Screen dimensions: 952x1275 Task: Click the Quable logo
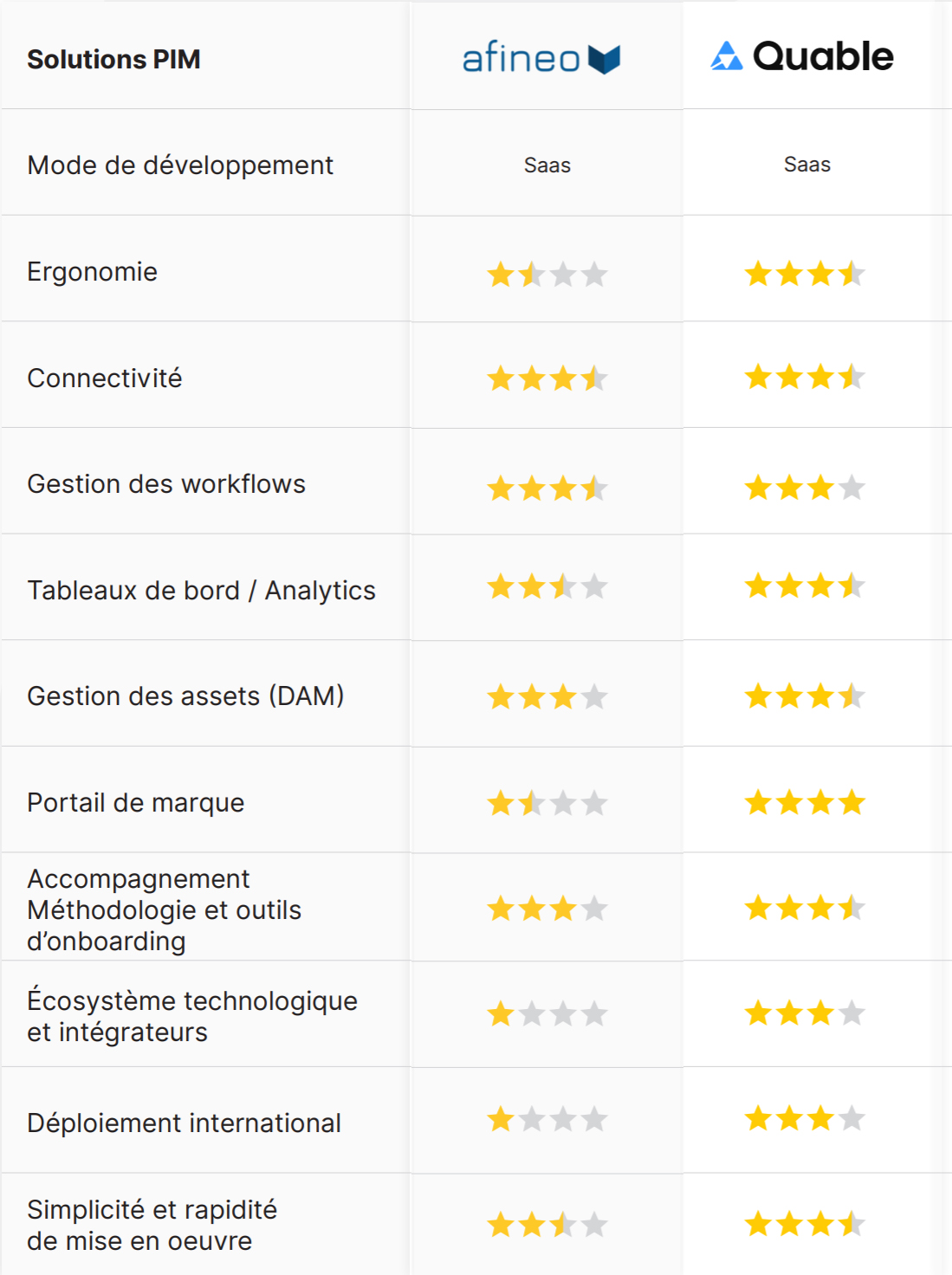coord(802,57)
